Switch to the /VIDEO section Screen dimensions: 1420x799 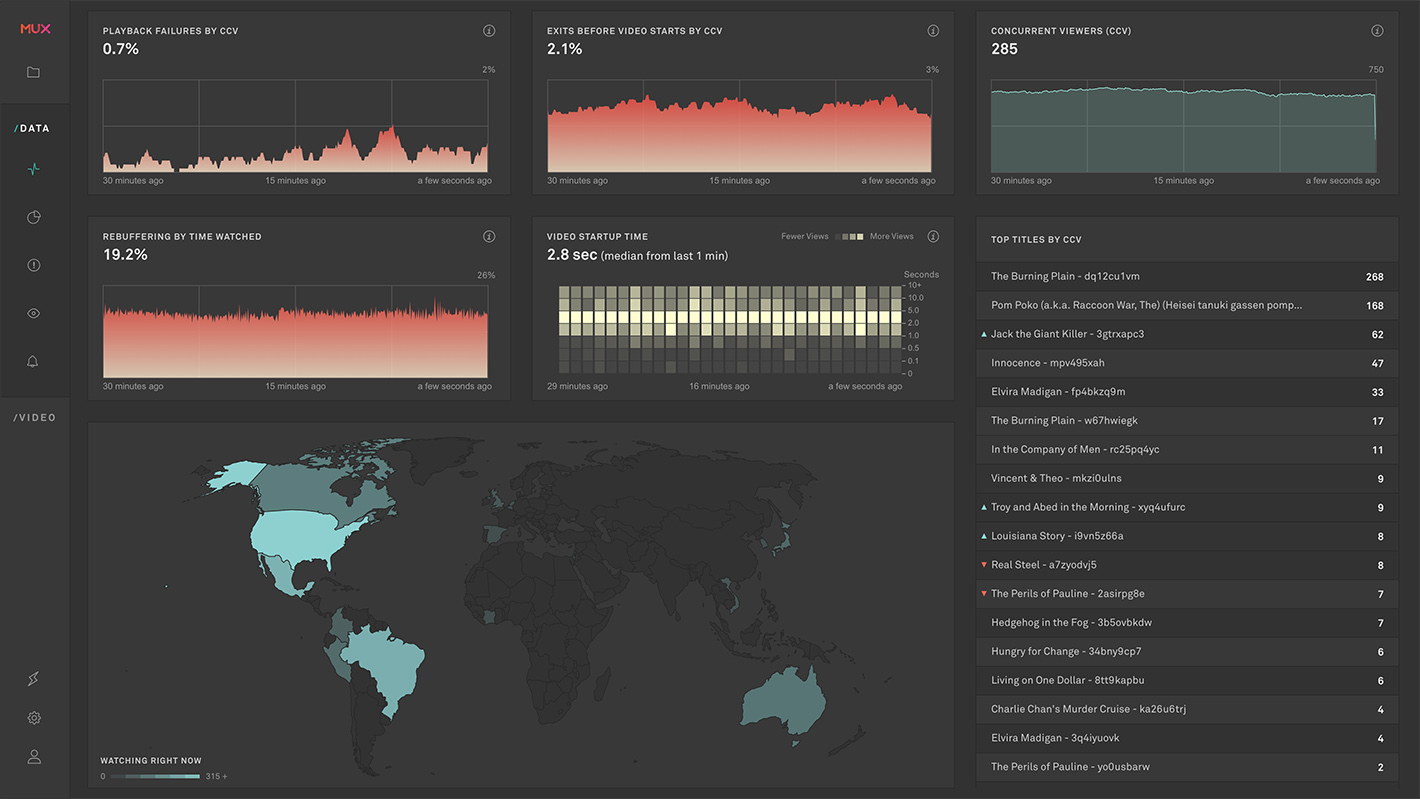[x=35, y=417]
